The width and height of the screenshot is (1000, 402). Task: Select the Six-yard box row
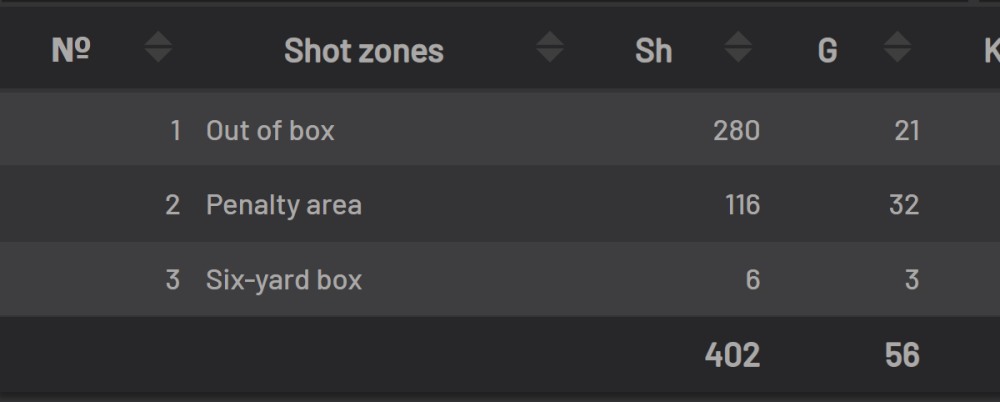point(284,280)
